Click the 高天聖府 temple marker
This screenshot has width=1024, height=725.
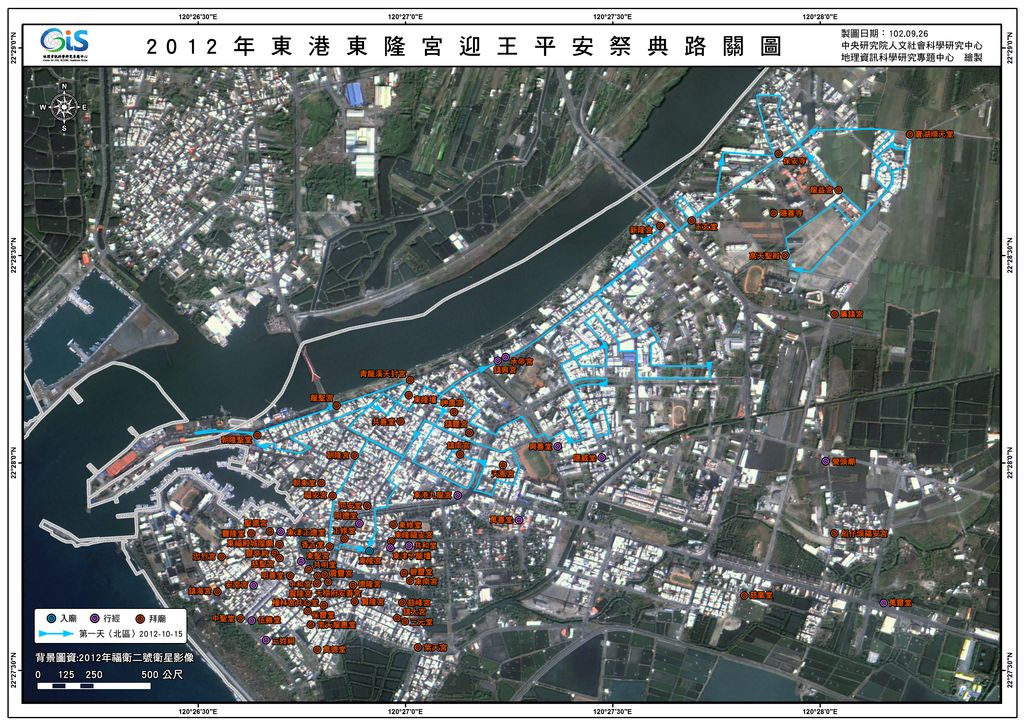tap(786, 256)
